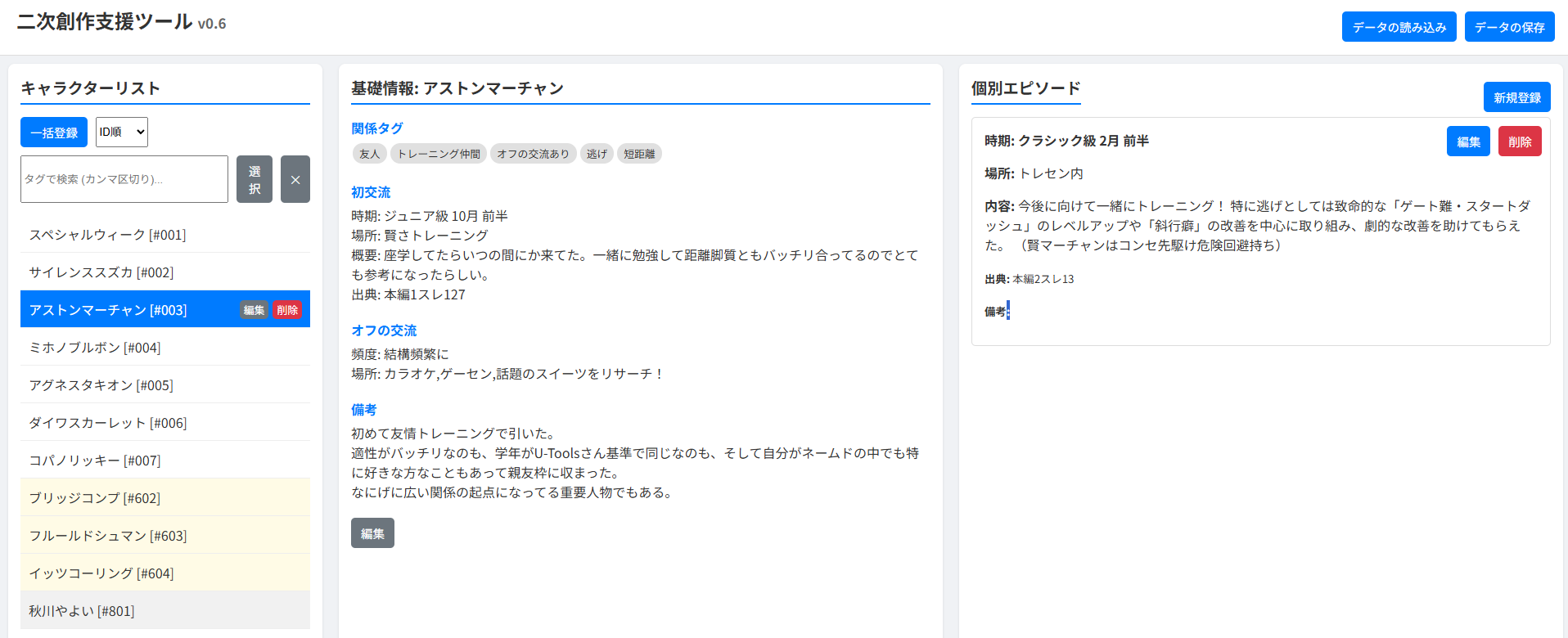1568x638 pixels.
Task: Select 秋川やよい [#801] at list bottom
Action: (x=82, y=611)
